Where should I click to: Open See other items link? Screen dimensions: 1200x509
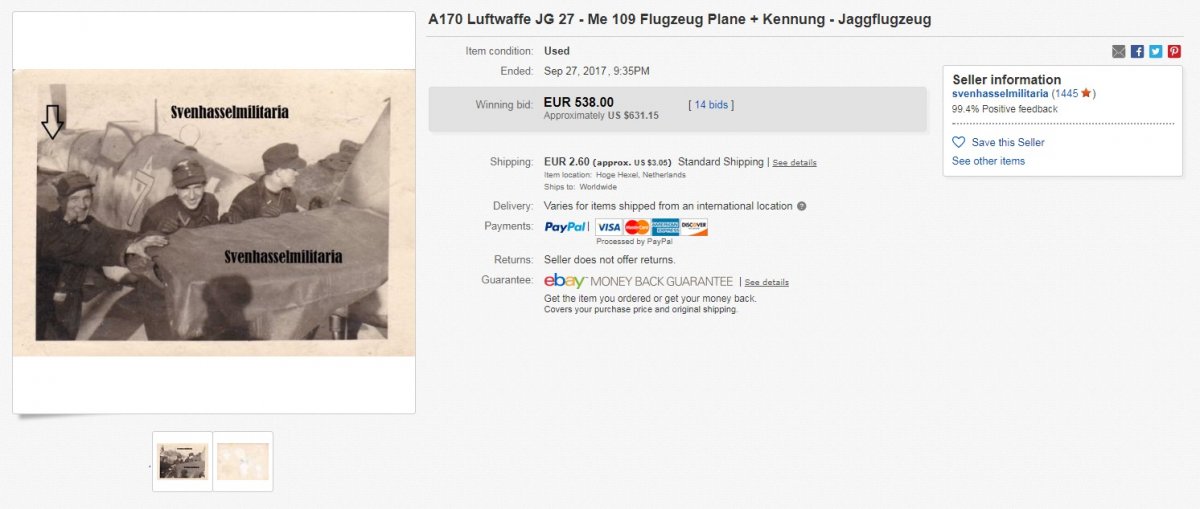pos(988,161)
